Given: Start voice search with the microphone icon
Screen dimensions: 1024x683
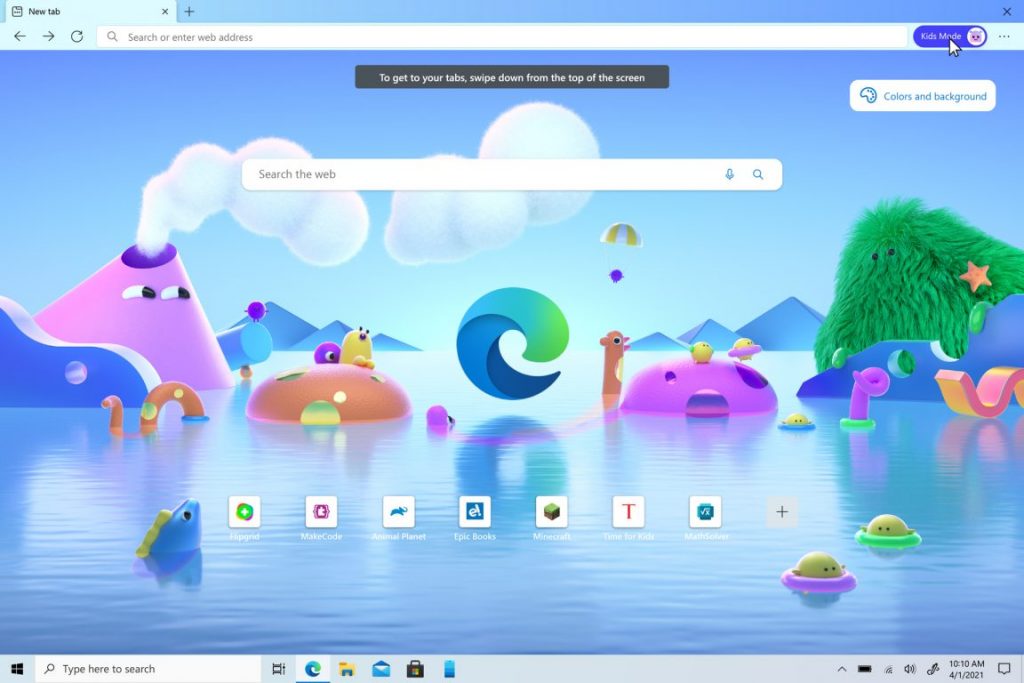Looking at the screenshot, I should (x=729, y=174).
